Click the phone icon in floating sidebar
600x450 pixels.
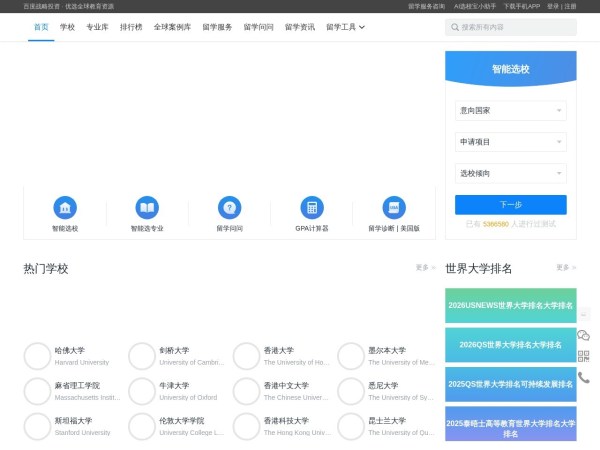pyautogui.click(x=583, y=377)
